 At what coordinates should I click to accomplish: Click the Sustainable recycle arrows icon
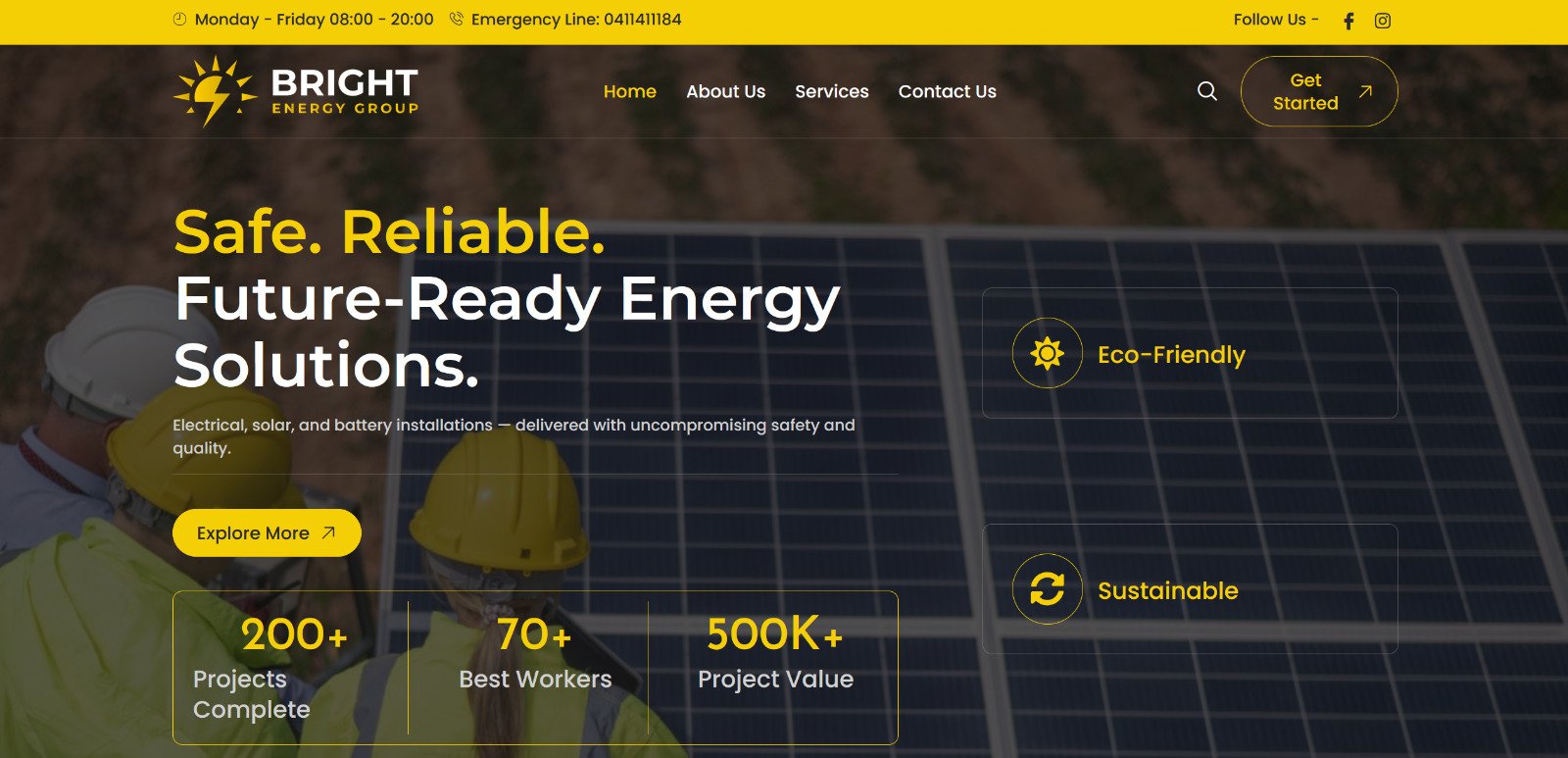[1047, 589]
